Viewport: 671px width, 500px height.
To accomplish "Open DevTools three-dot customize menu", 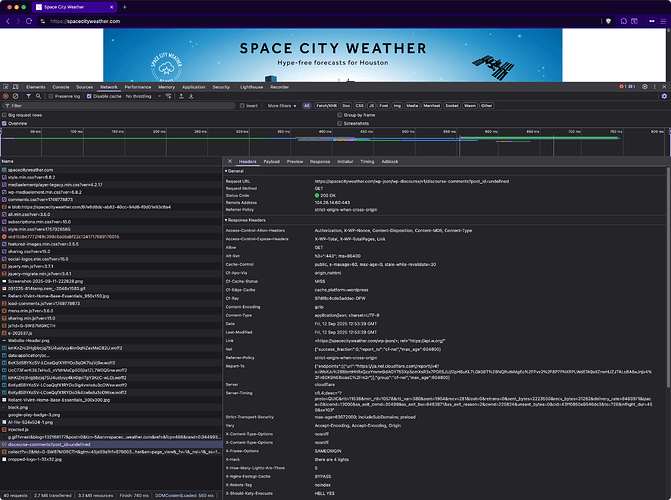I will tap(655, 86).
